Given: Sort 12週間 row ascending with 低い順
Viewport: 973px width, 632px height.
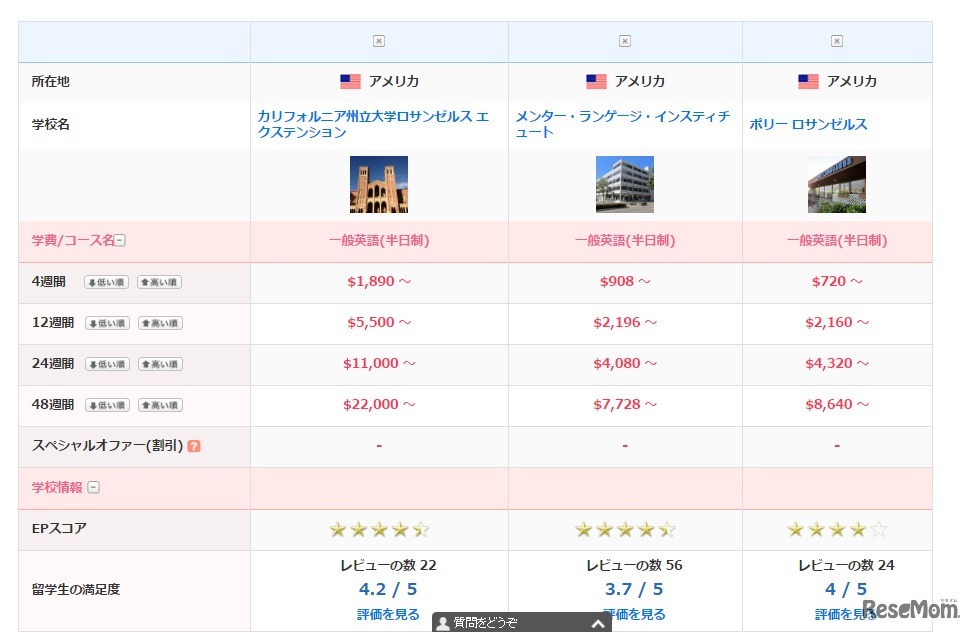Looking at the screenshot, I should click(106, 323).
